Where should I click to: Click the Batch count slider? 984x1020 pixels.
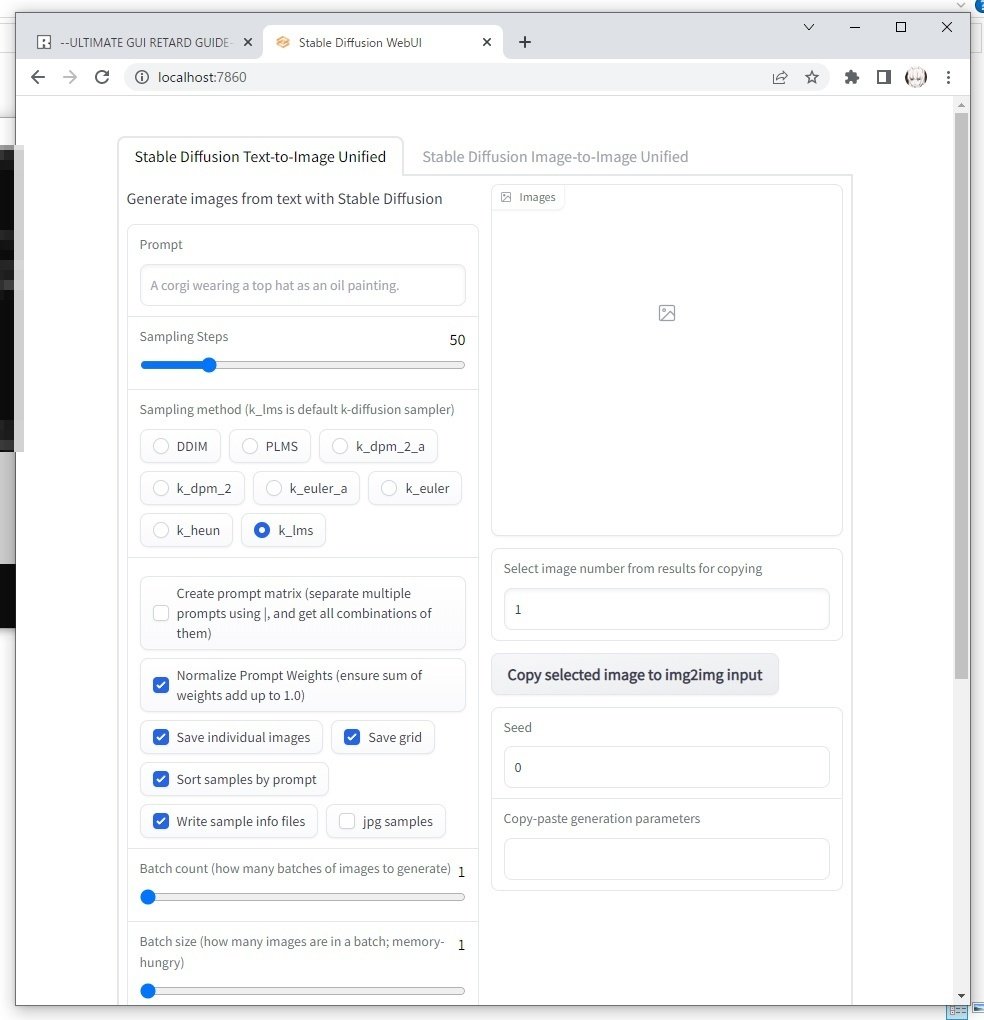[302, 897]
